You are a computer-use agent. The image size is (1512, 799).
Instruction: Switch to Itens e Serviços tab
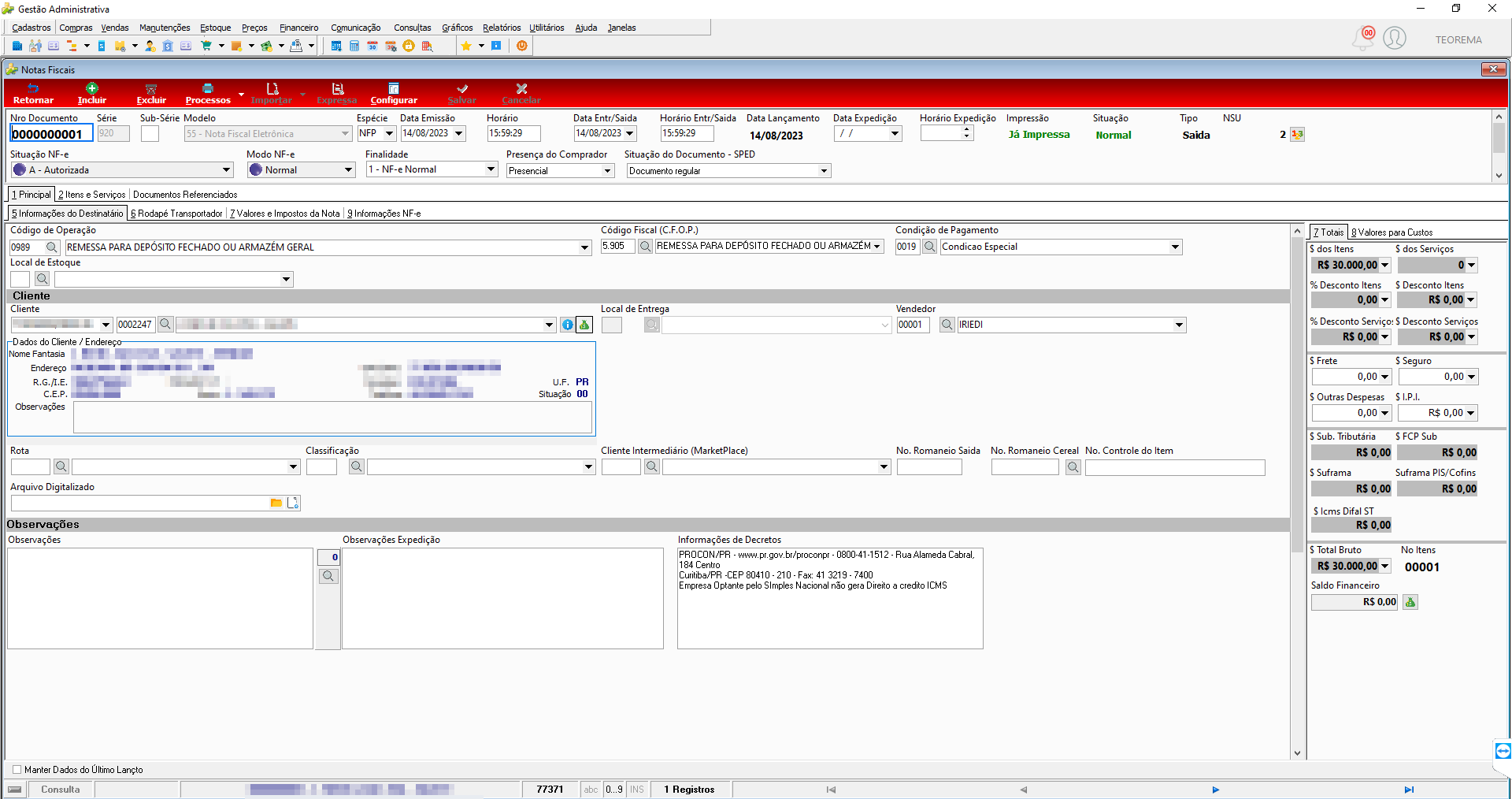[x=91, y=195]
